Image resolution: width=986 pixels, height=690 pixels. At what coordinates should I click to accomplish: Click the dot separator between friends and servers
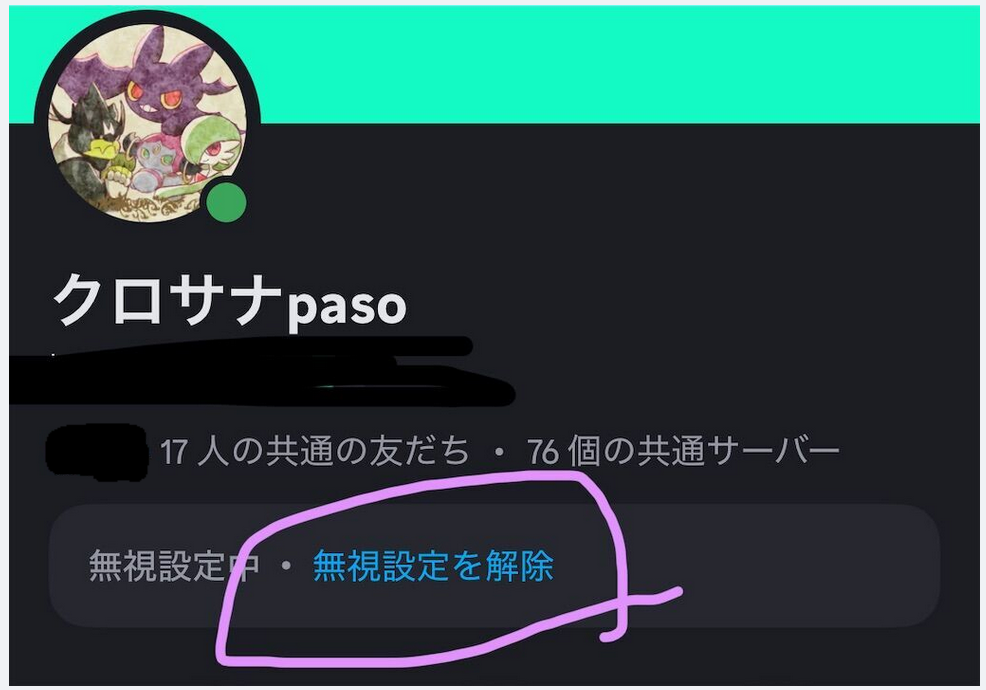point(499,452)
